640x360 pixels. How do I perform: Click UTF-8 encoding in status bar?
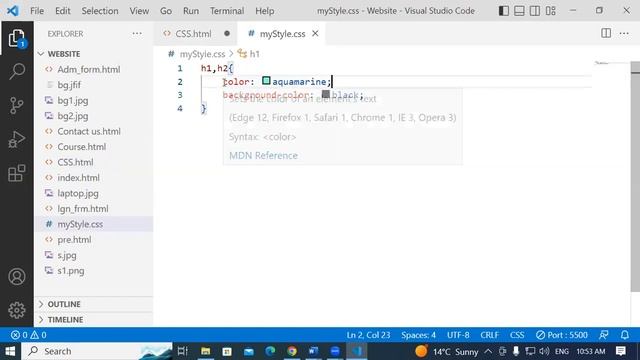point(458,335)
